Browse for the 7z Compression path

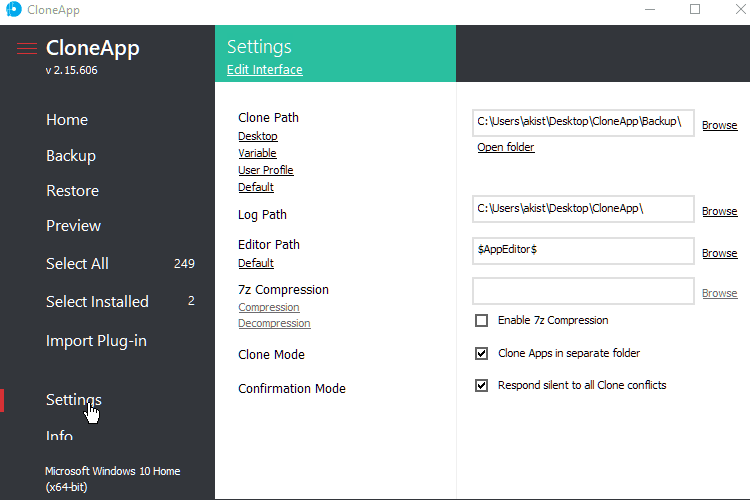coord(720,293)
